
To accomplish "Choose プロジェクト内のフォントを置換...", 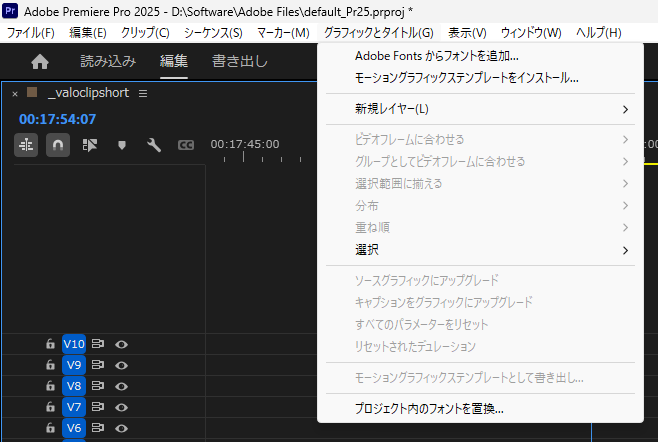I will coord(480,408).
